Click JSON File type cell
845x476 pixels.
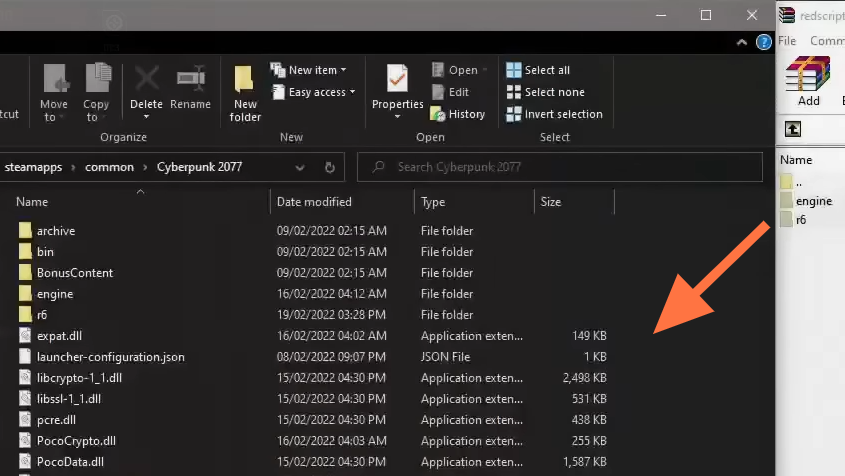pos(445,357)
